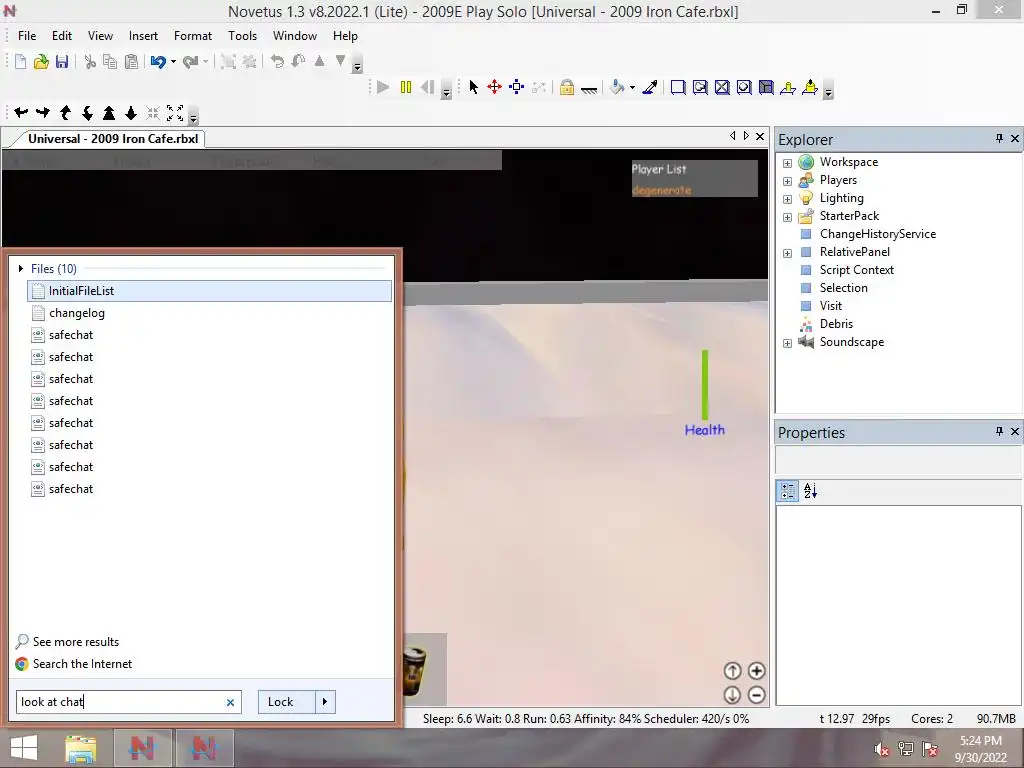The height and width of the screenshot is (768, 1024).
Task: Click the Cut scissors icon
Action: [x=90, y=62]
